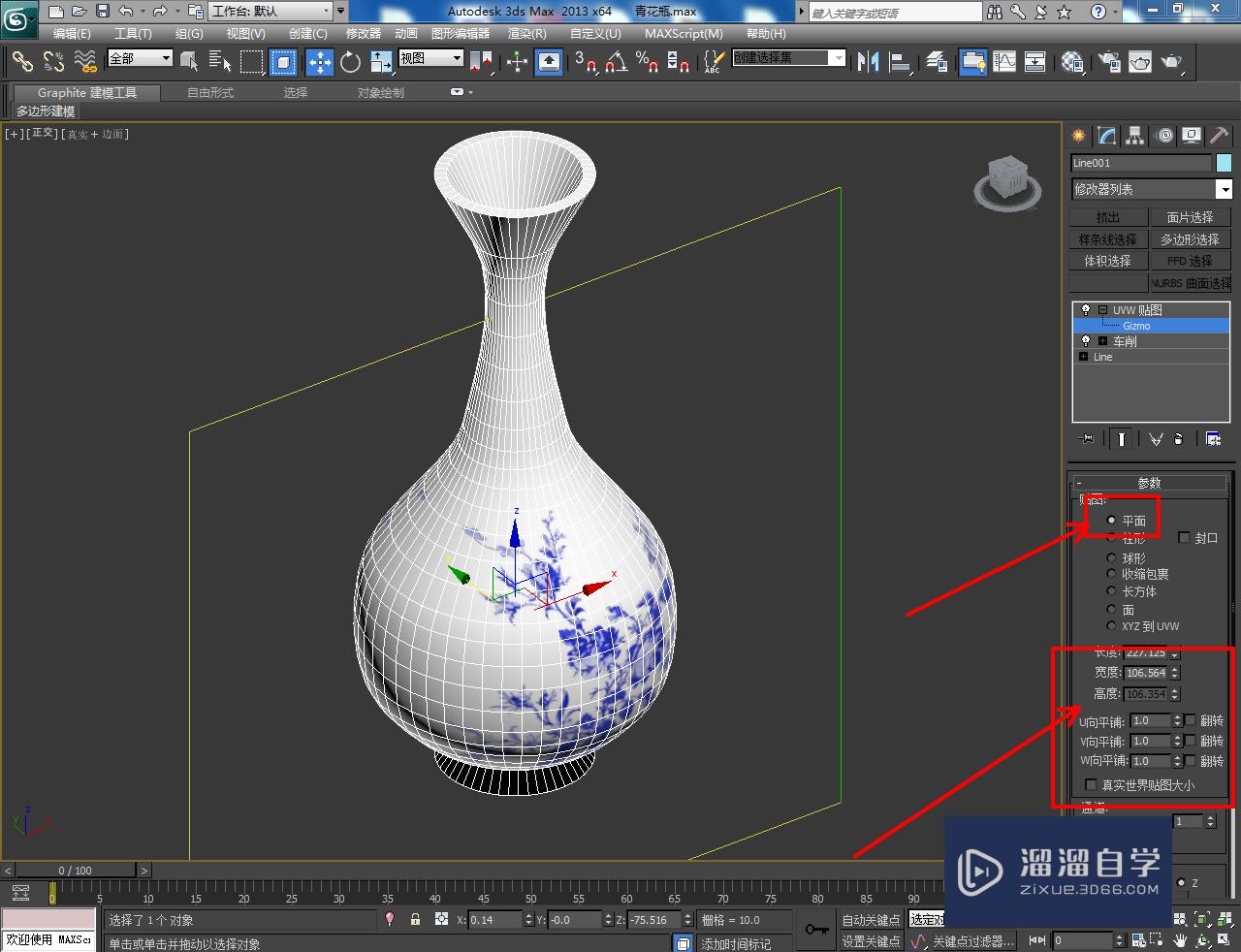
Task: Select the 平面 mapping radio button
Action: point(1111,521)
